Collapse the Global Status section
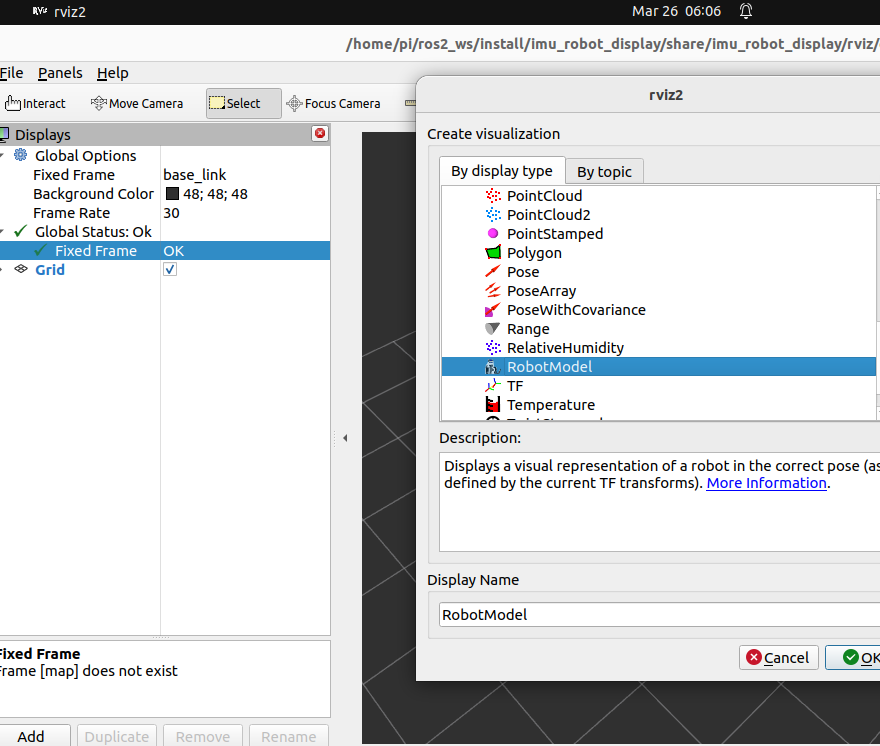 point(2,232)
